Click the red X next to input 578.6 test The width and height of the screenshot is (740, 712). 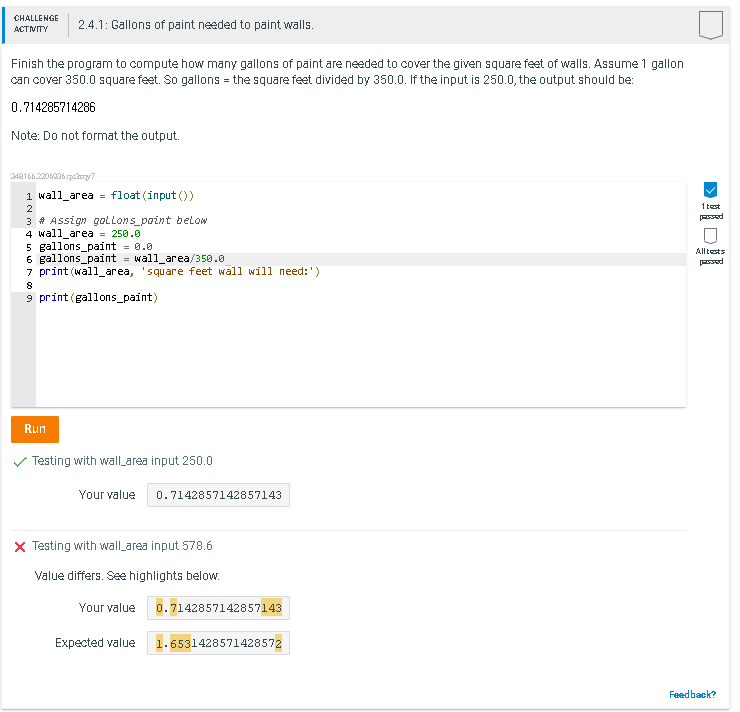(x=20, y=546)
